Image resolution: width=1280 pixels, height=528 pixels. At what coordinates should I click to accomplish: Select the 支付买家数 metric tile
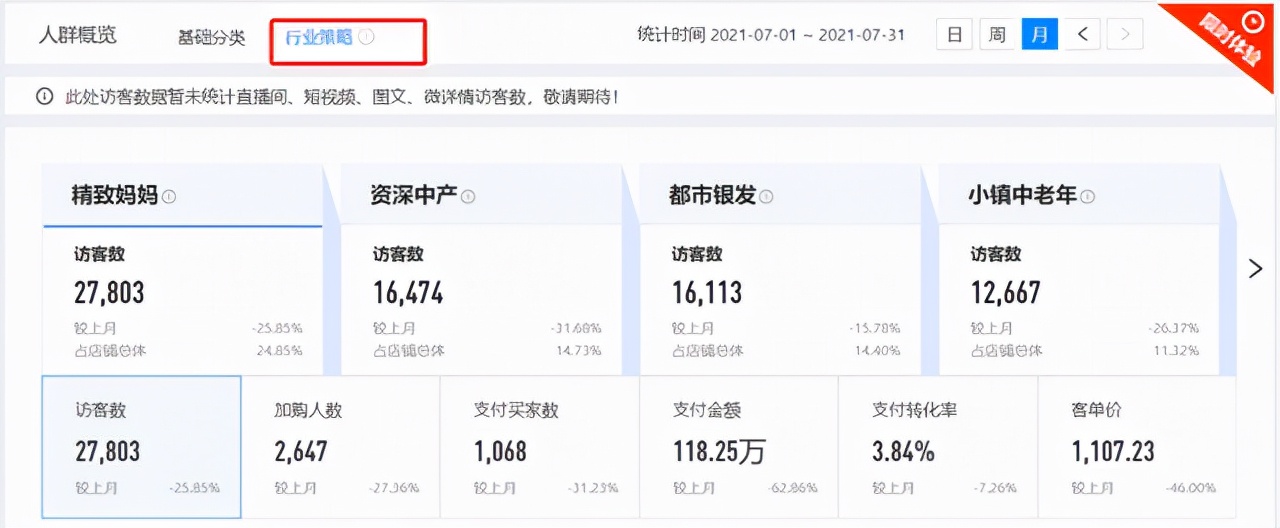[540, 447]
